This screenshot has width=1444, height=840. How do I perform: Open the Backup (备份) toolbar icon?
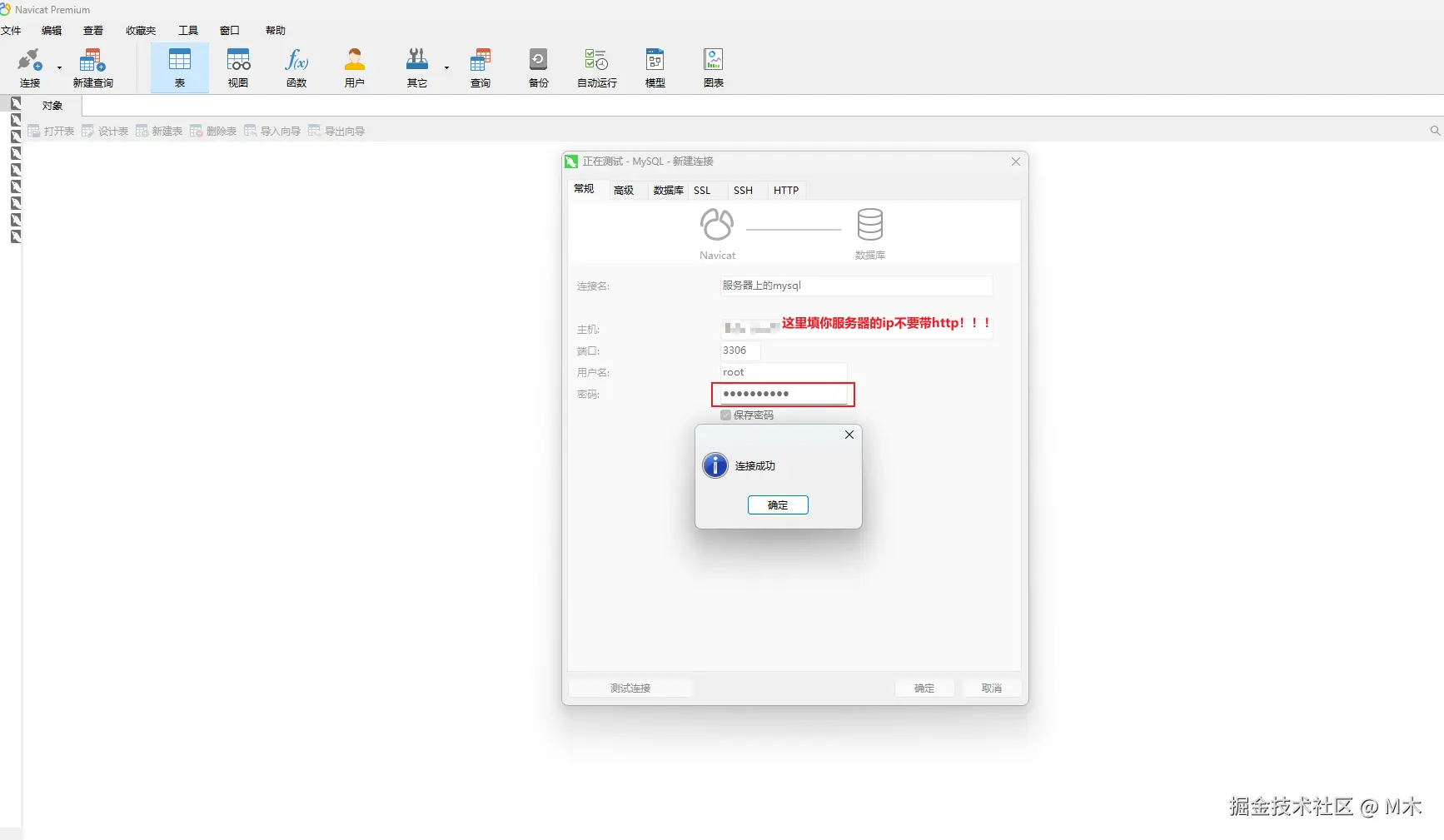click(x=539, y=67)
